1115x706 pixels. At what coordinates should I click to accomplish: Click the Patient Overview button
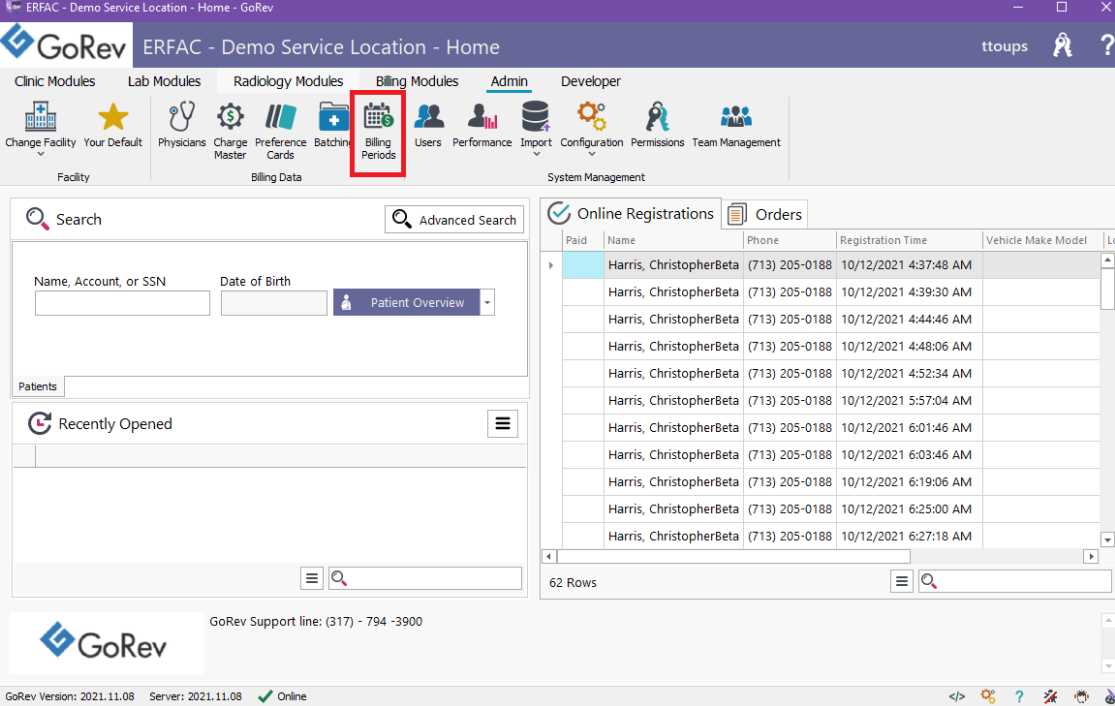point(407,302)
